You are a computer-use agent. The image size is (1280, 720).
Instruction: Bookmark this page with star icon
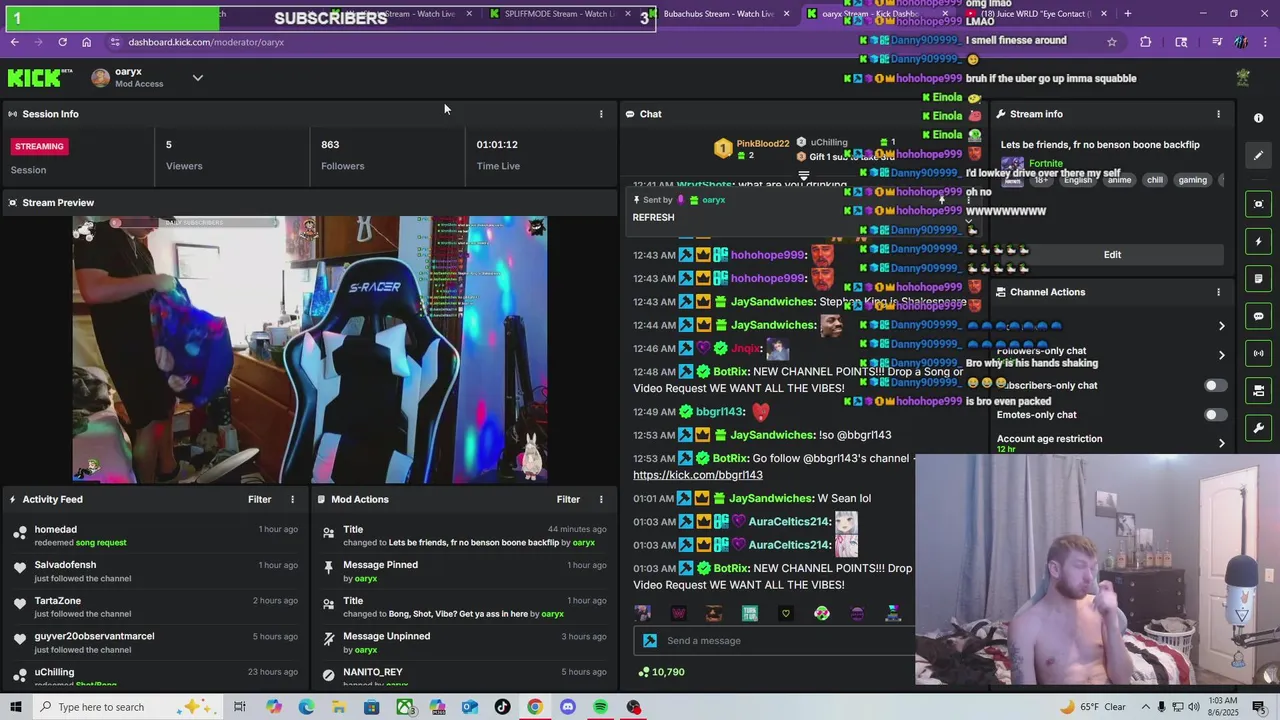click(x=1111, y=42)
